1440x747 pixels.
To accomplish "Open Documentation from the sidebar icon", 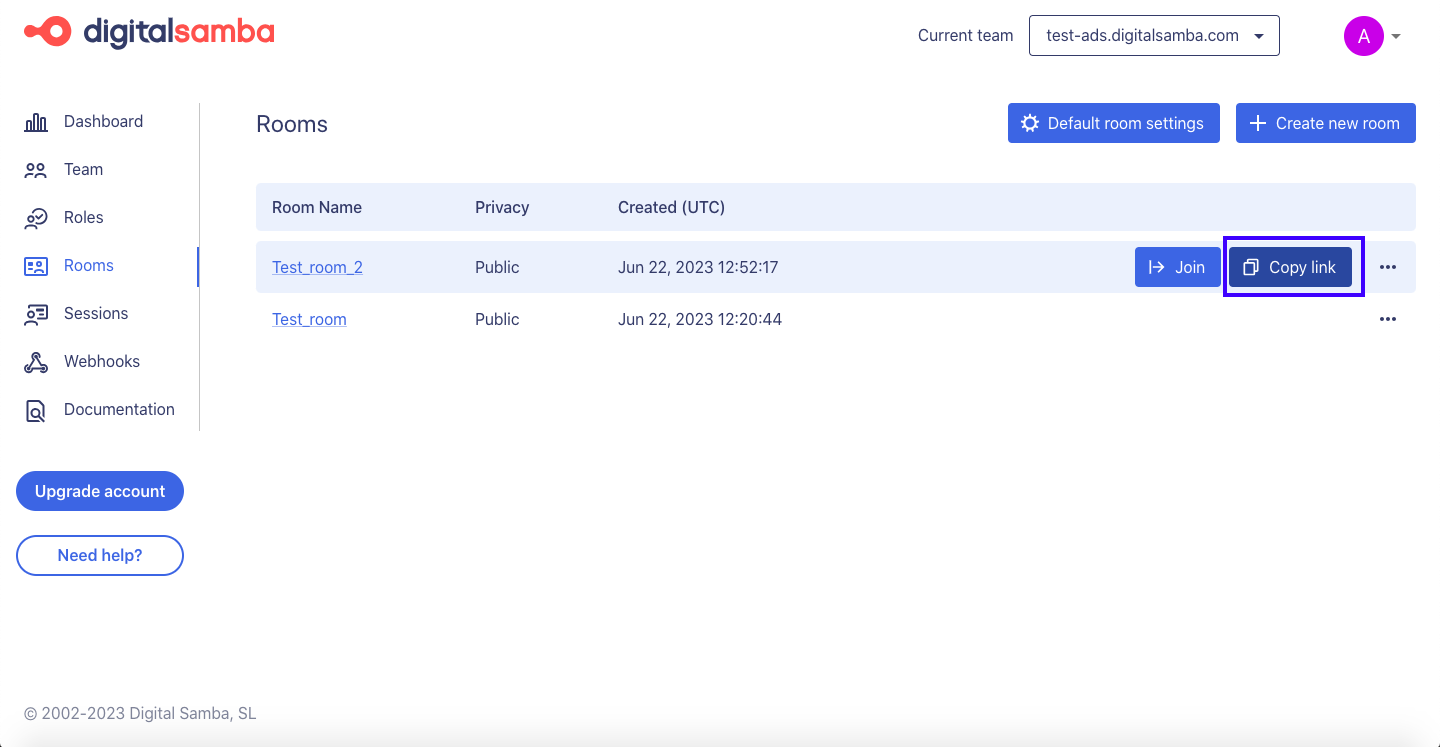I will [x=36, y=409].
